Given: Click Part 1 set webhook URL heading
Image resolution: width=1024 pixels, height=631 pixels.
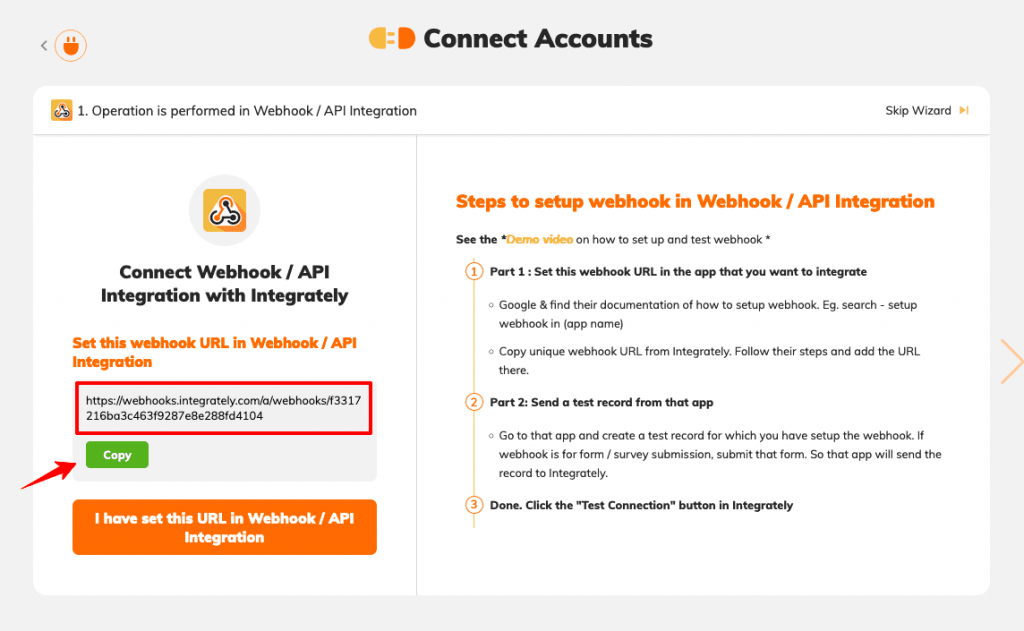Looking at the screenshot, I should point(678,272).
